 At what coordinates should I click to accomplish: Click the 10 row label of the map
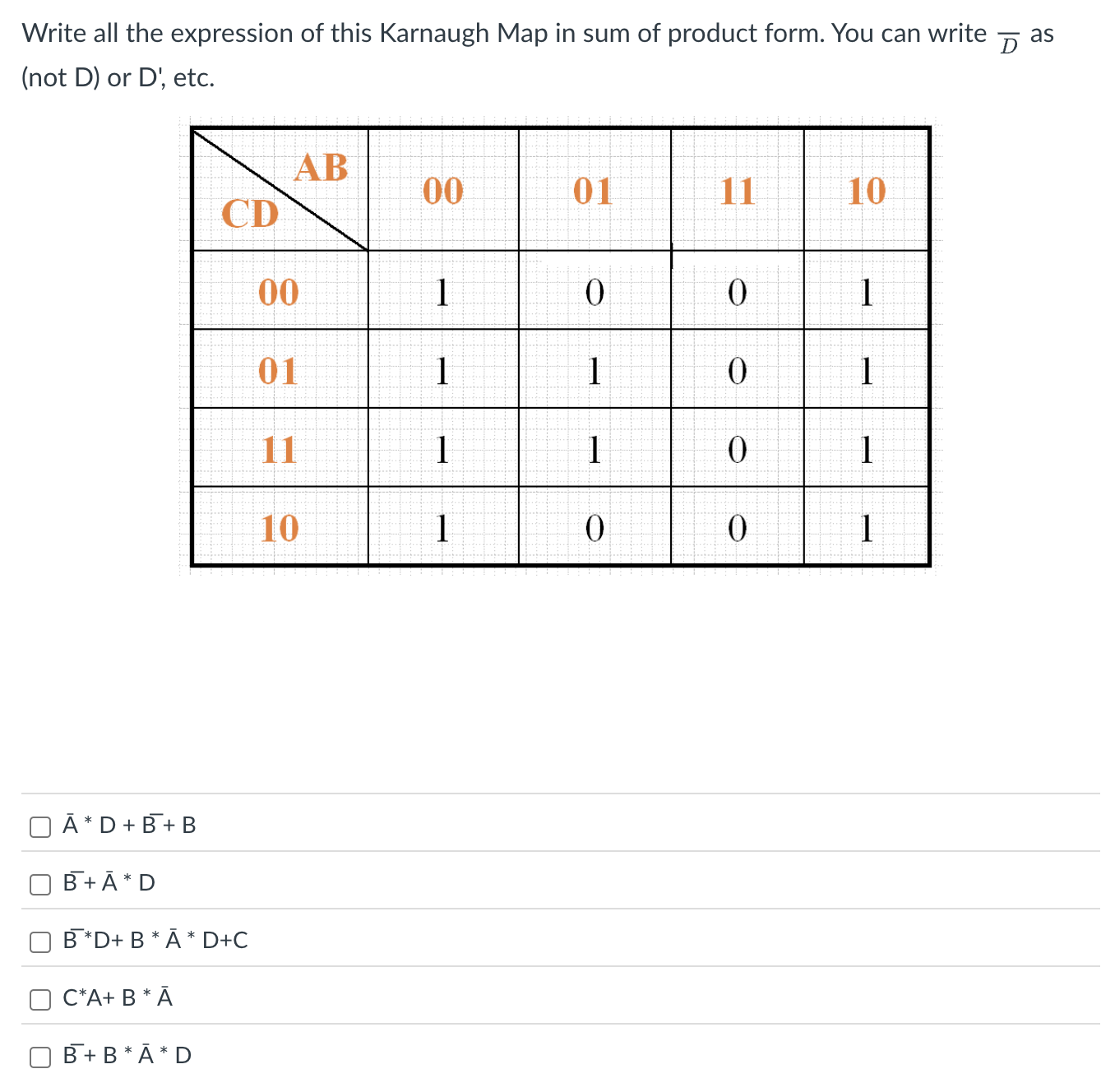point(280,529)
